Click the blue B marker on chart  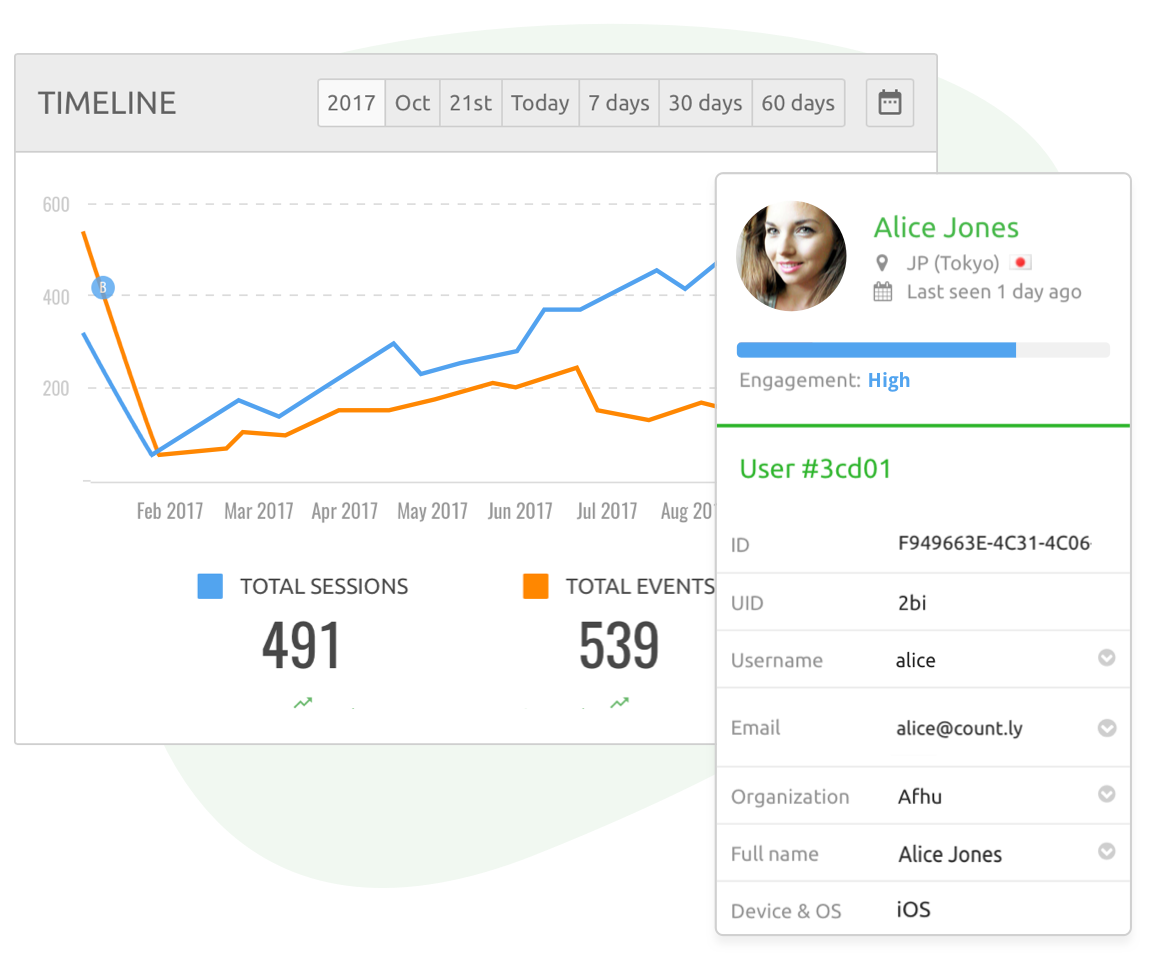click(103, 287)
